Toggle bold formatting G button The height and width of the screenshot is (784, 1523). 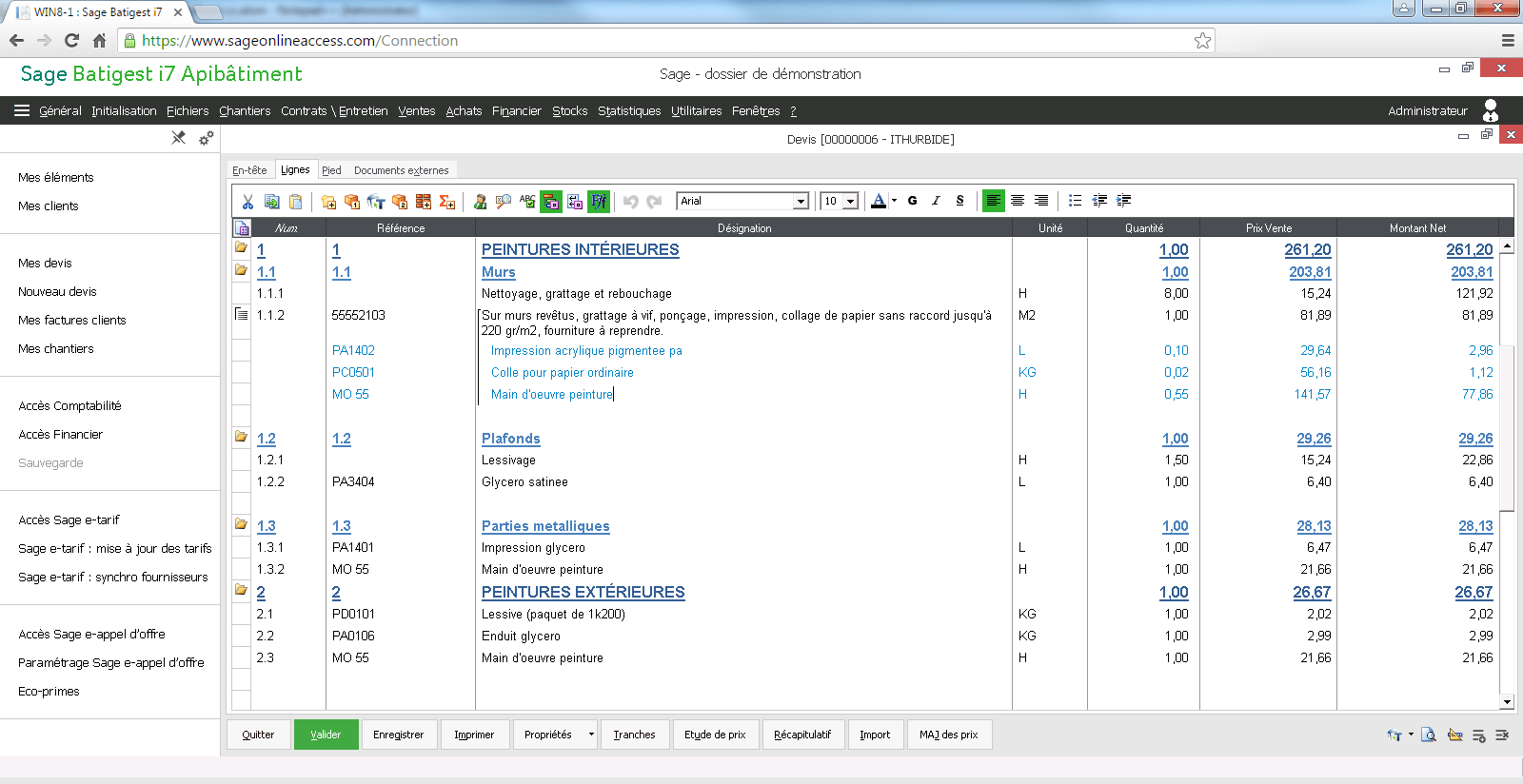click(x=913, y=201)
